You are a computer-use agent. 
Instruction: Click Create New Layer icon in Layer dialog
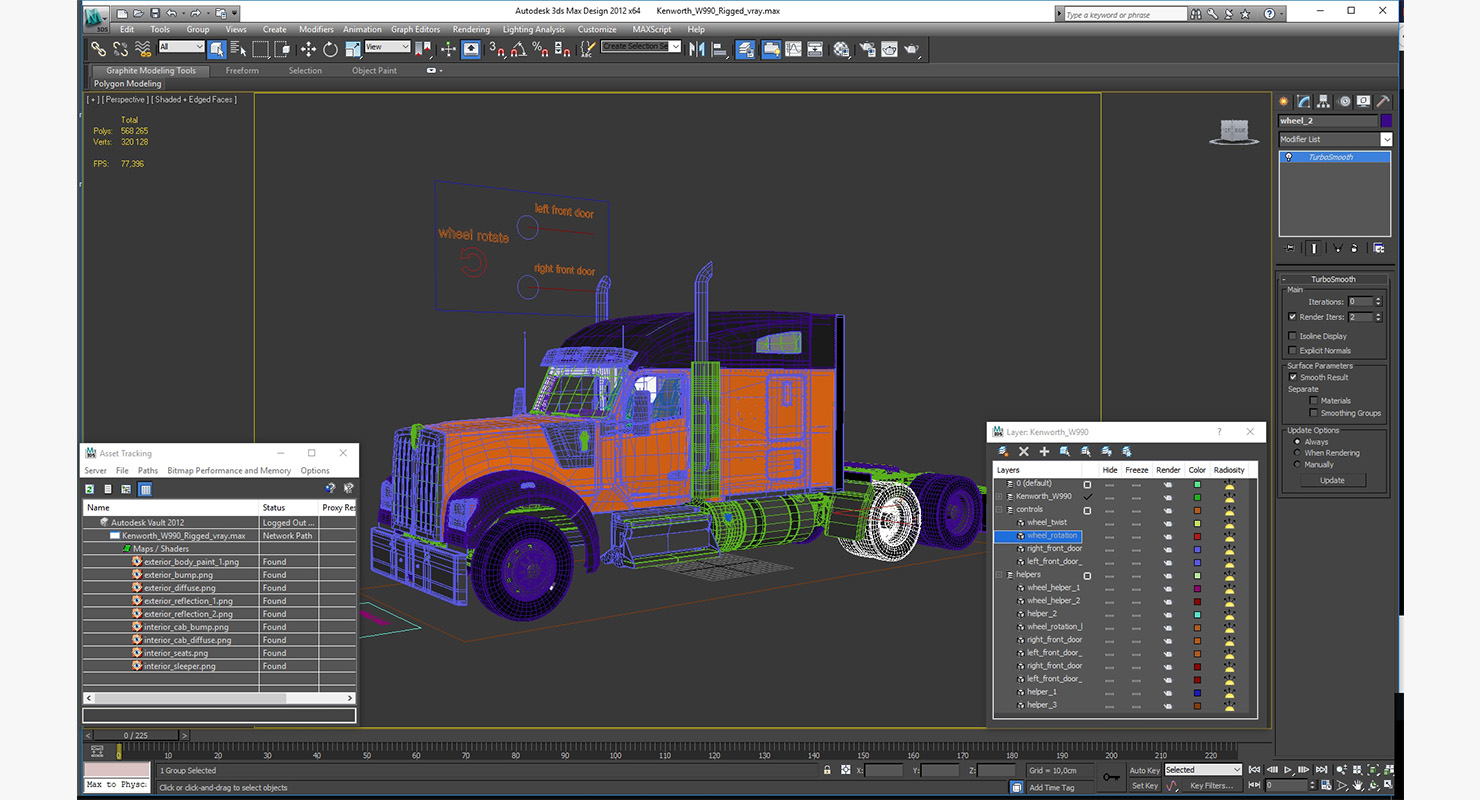[x=1003, y=452]
